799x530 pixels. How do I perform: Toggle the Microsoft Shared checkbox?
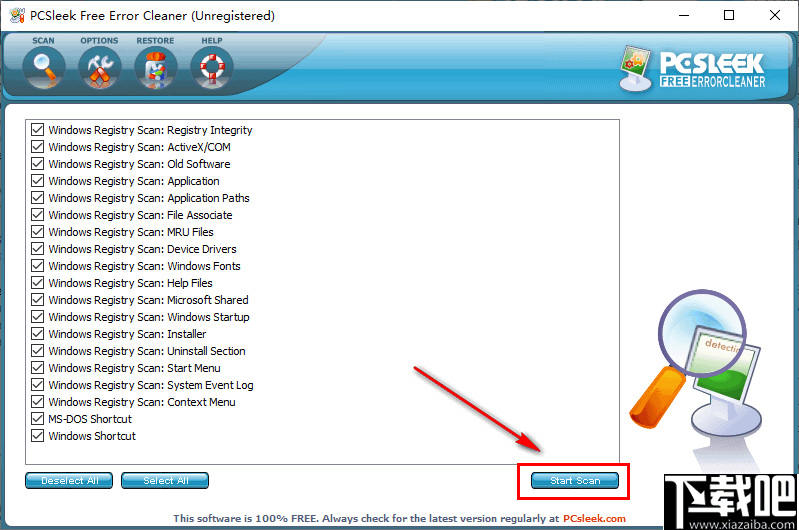click(x=37, y=300)
